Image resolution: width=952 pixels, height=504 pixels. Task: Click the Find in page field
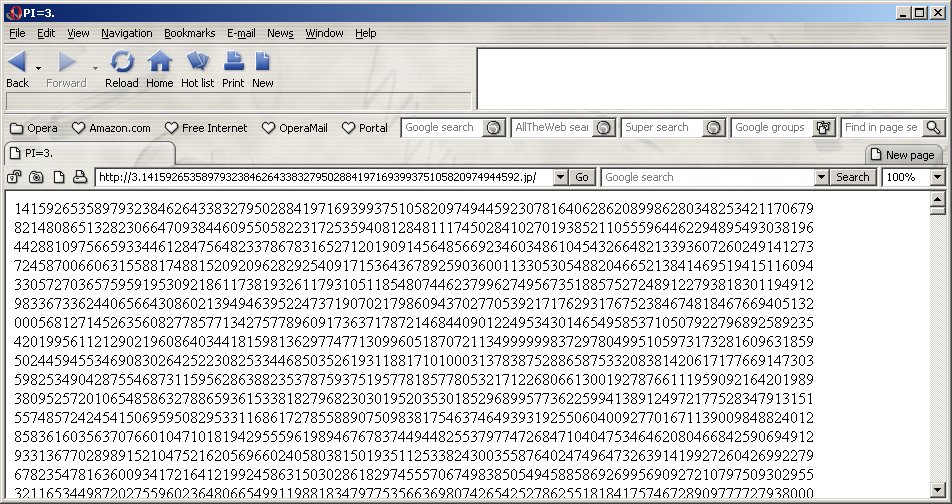pyautogui.click(x=882, y=128)
